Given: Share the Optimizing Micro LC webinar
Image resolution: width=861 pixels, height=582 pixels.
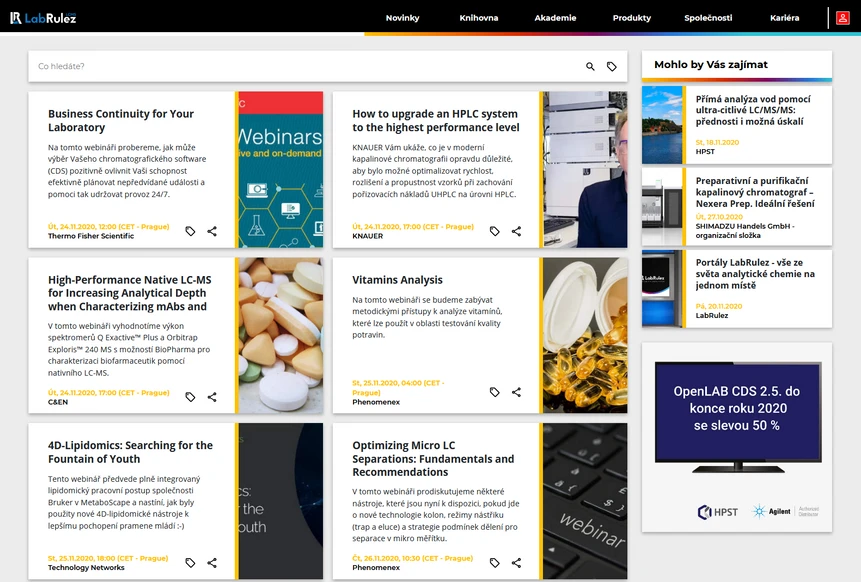Looking at the screenshot, I should click(x=516, y=563).
